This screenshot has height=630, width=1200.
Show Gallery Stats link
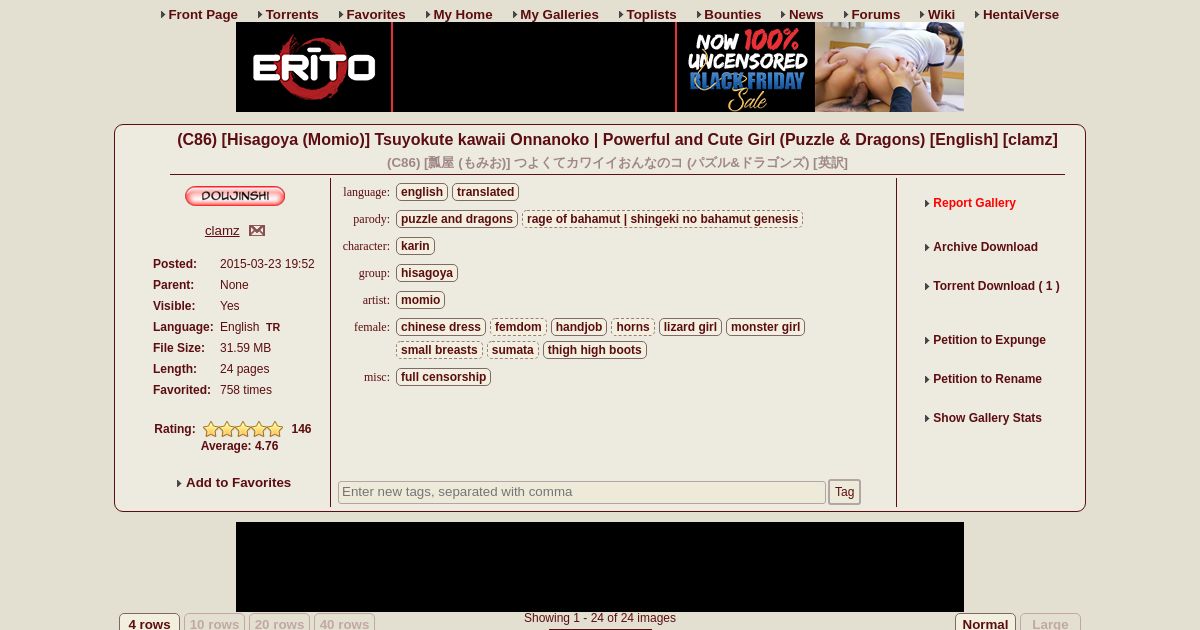987,418
